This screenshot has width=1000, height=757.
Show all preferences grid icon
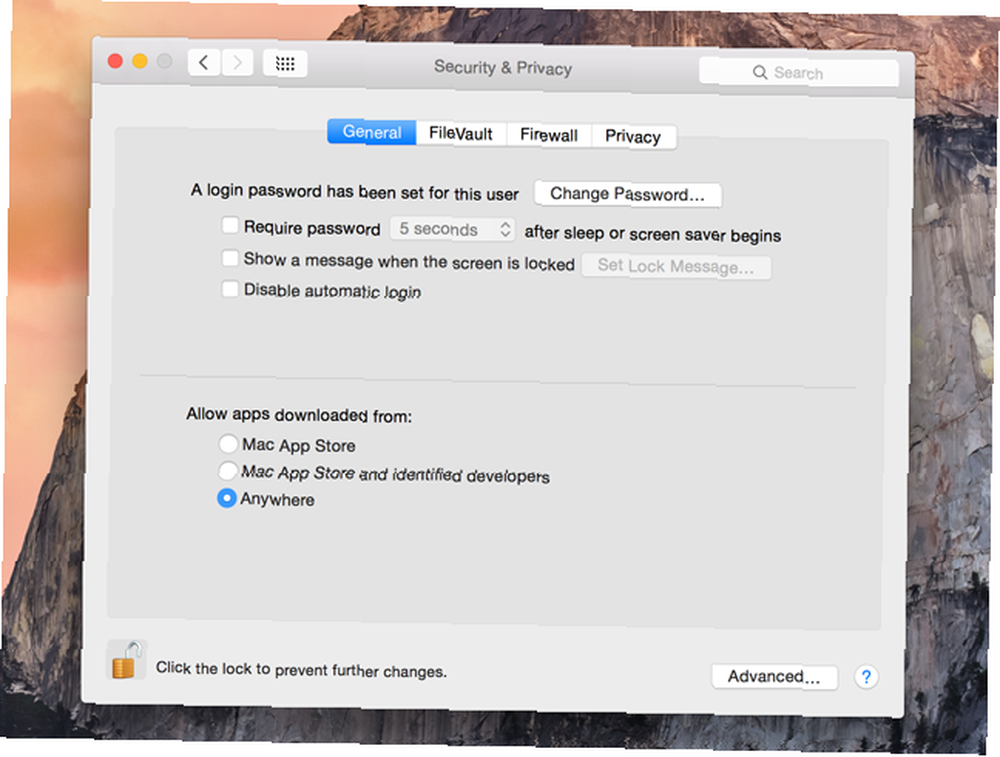click(285, 63)
